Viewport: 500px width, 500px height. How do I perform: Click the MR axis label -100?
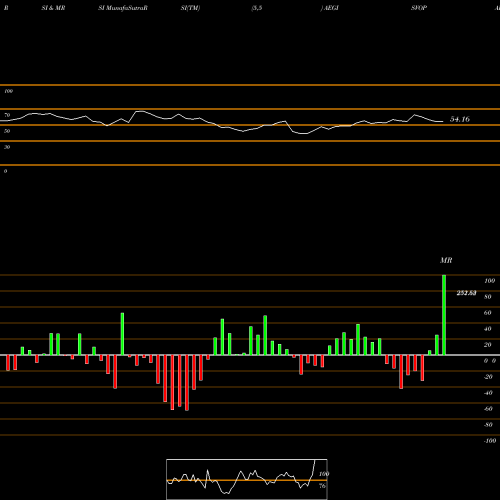pyautogui.click(x=490, y=441)
